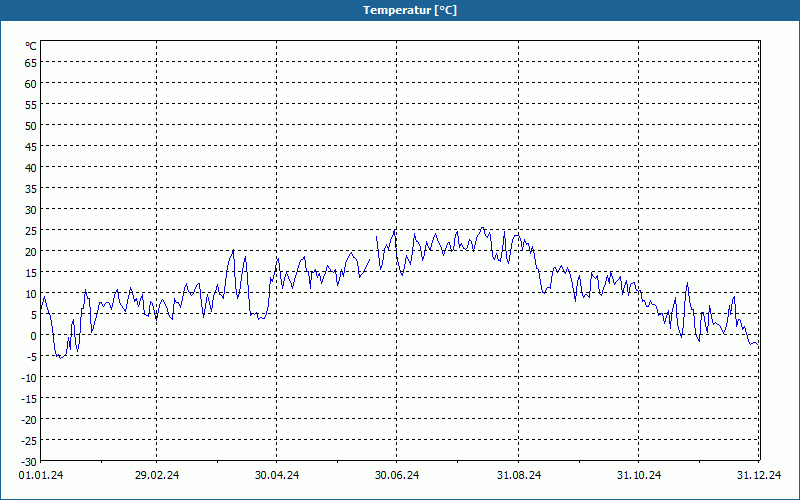Viewport: 800px width, 500px height.
Task: Click the 40 y-axis label
Action: [x=31, y=168]
